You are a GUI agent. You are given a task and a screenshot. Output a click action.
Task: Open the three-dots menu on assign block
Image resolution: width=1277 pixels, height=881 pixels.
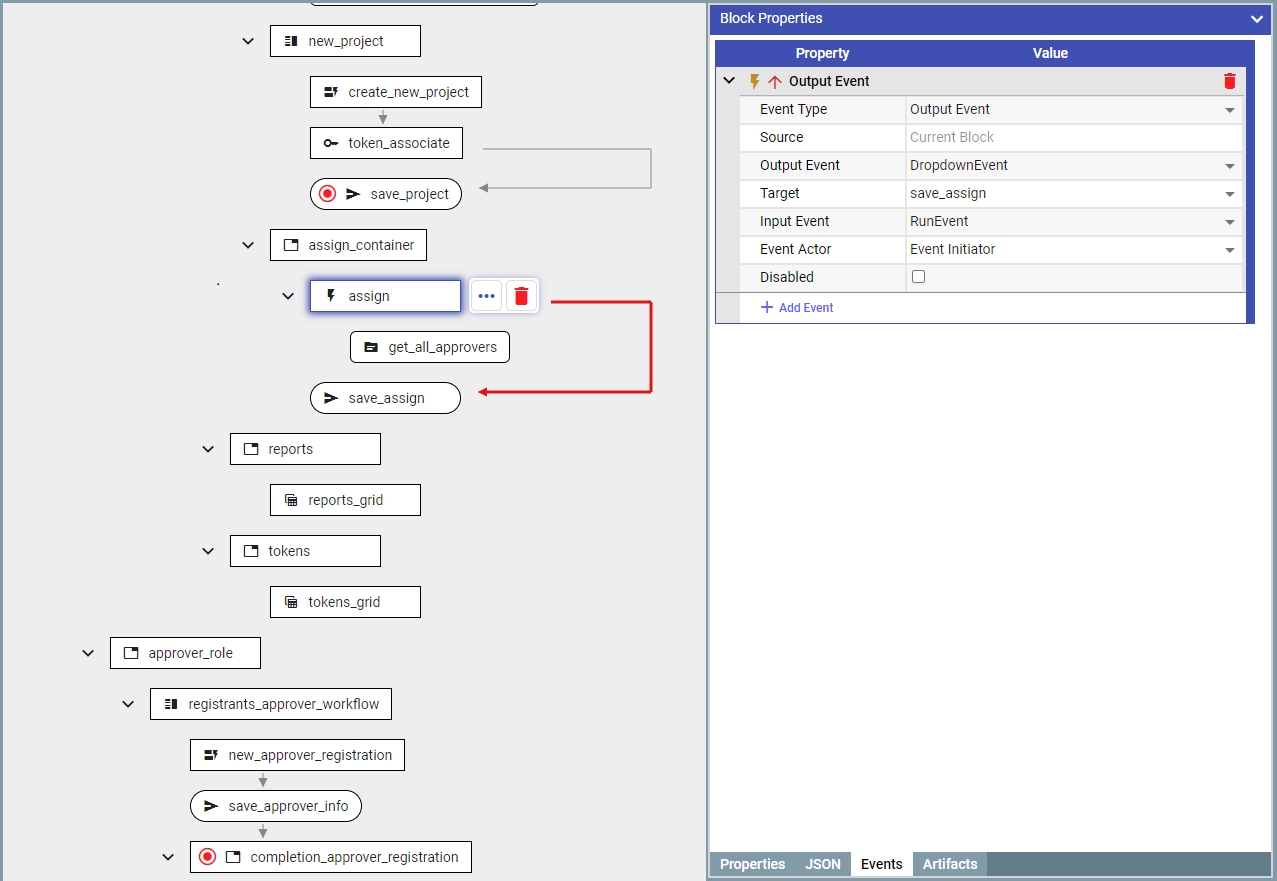pyautogui.click(x=487, y=296)
